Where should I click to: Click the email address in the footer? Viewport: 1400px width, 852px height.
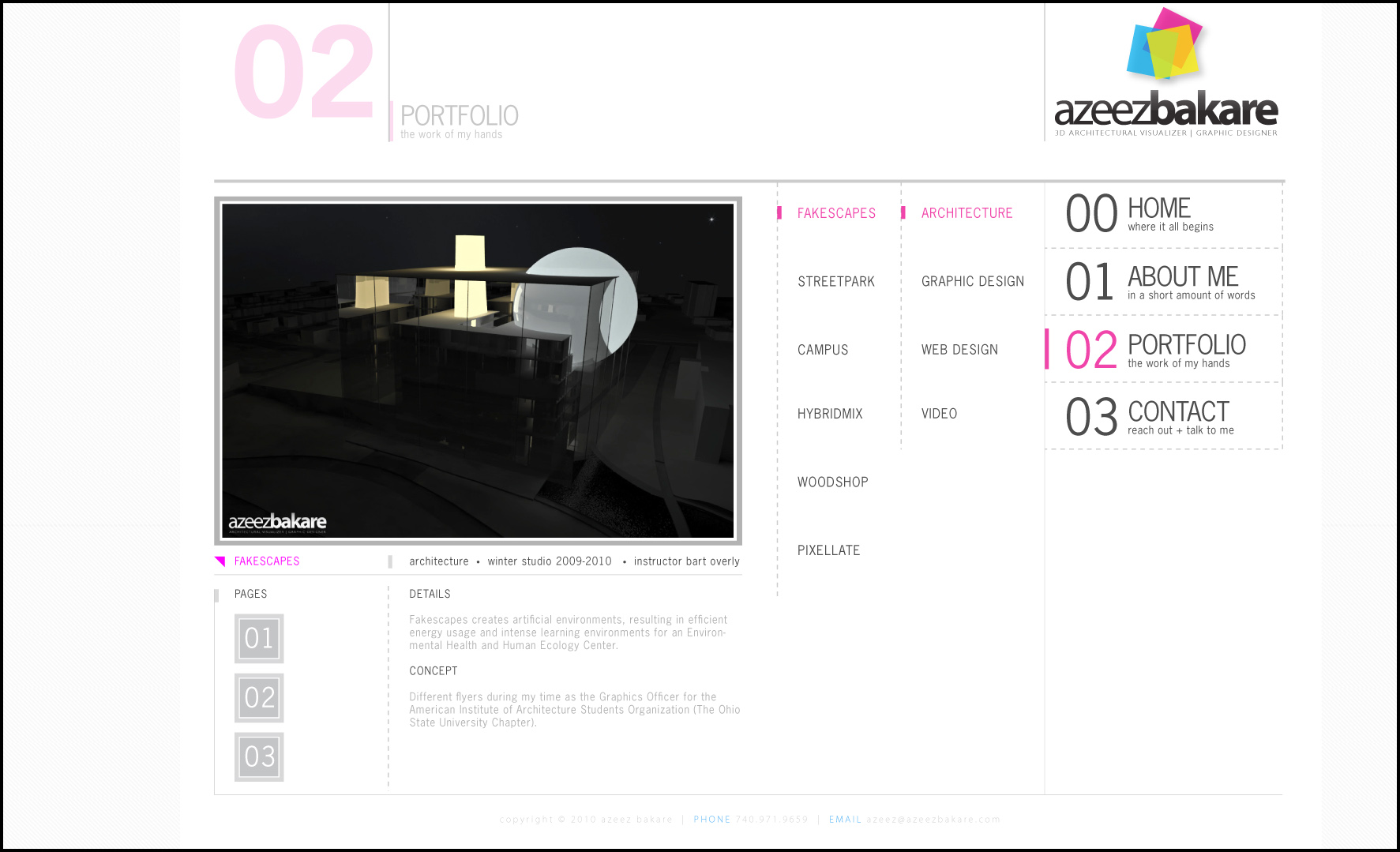click(x=933, y=820)
